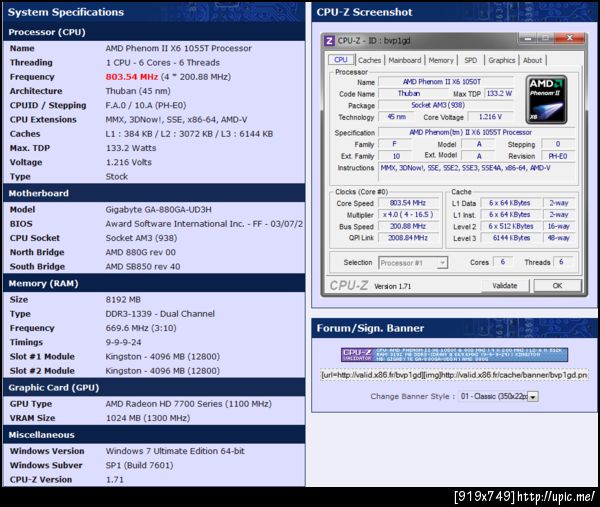Click the Instructions field listing MMX, 3DNow!, SSE

pos(476,171)
